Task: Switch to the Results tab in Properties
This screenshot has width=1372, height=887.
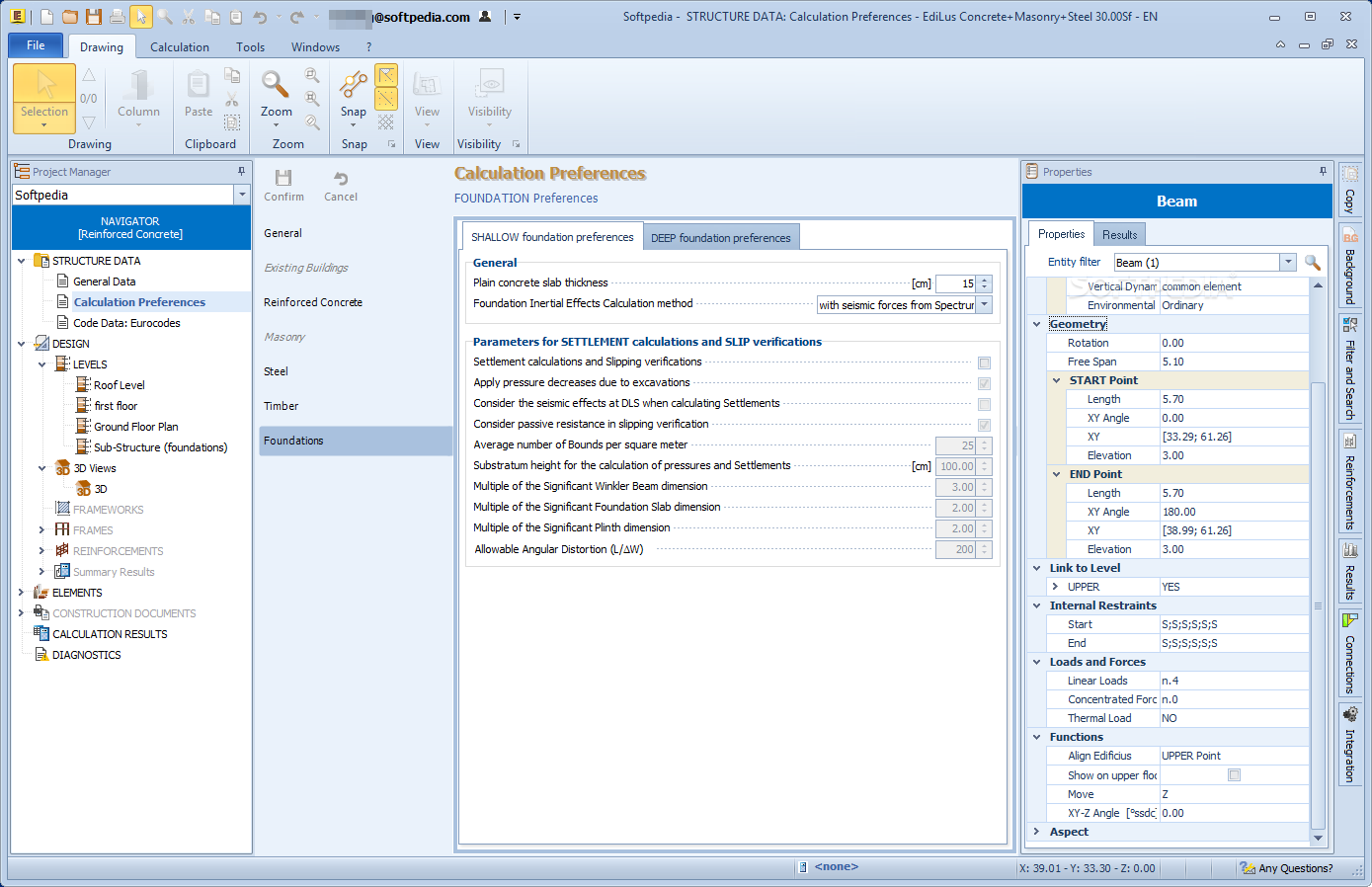Action: [1119, 234]
